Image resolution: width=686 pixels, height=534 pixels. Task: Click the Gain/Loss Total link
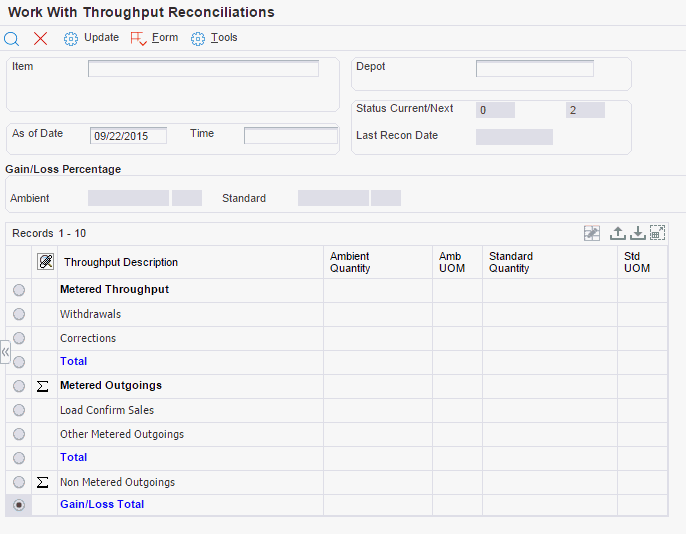102,505
